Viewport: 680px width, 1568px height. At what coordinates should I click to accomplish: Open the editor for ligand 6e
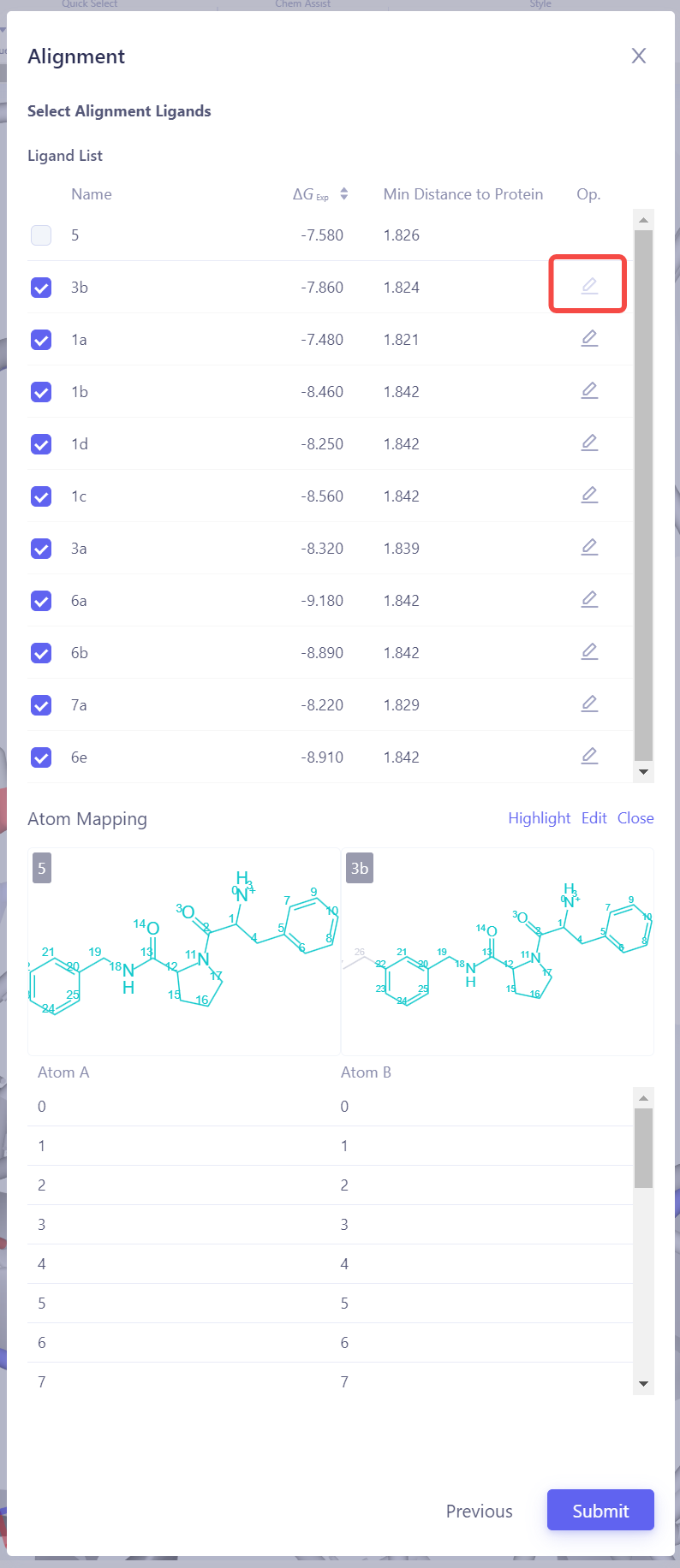pyautogui.click(x=588, y=756)
